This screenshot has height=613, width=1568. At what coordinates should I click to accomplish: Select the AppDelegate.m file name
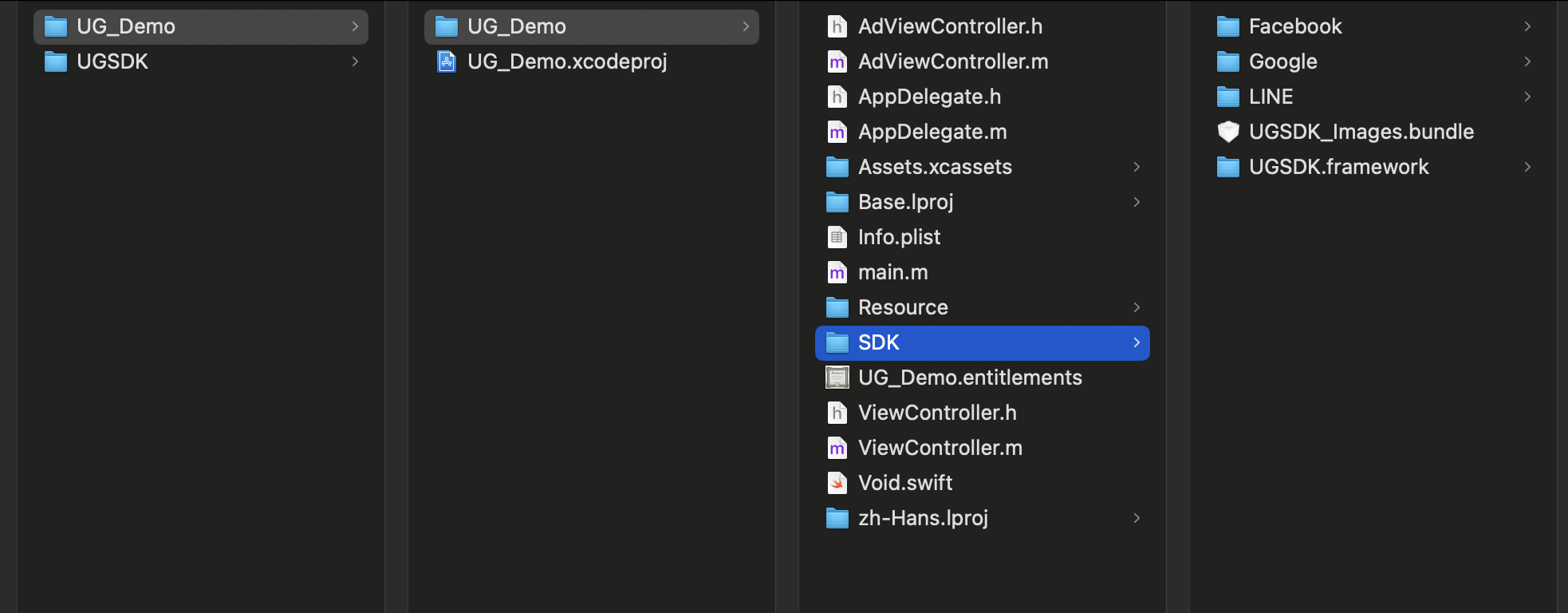[932, 132]
